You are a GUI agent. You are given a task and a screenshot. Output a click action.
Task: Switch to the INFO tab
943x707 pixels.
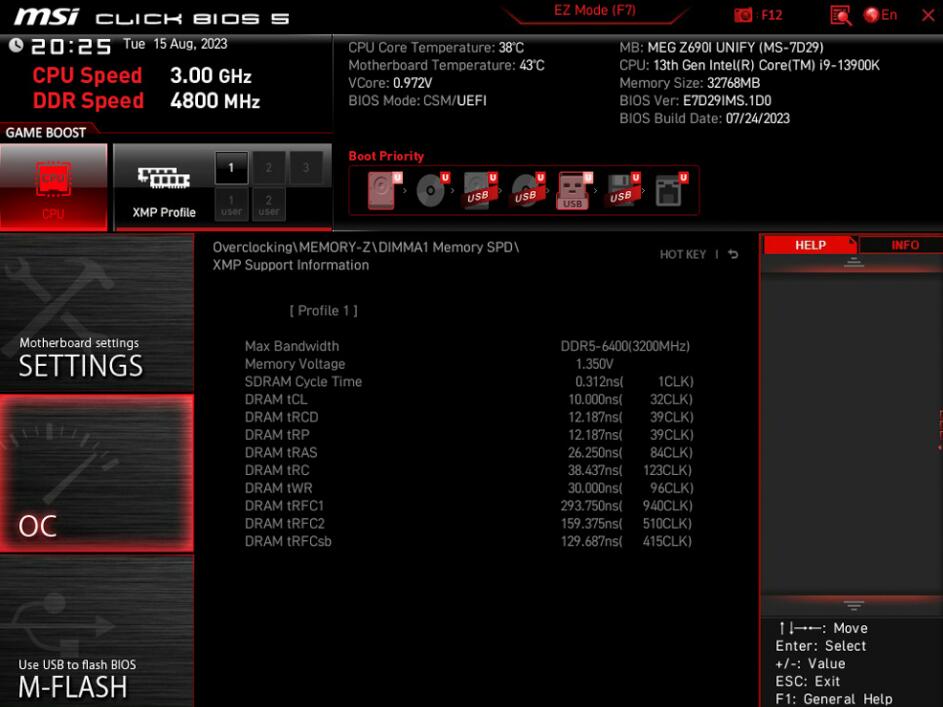pyautogui.click(x=906, y=244)
